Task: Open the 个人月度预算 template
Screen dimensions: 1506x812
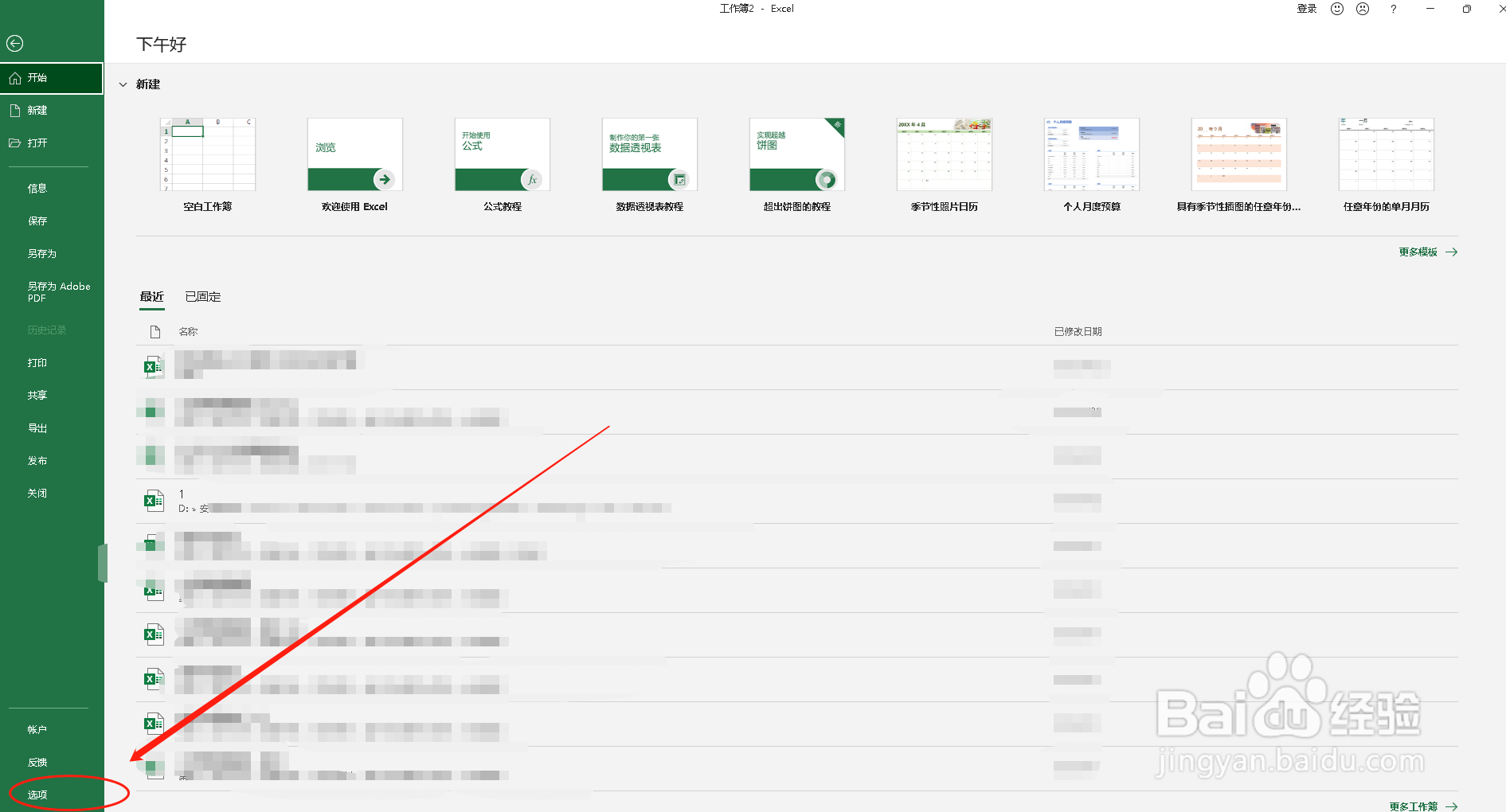Action: 1092,154
